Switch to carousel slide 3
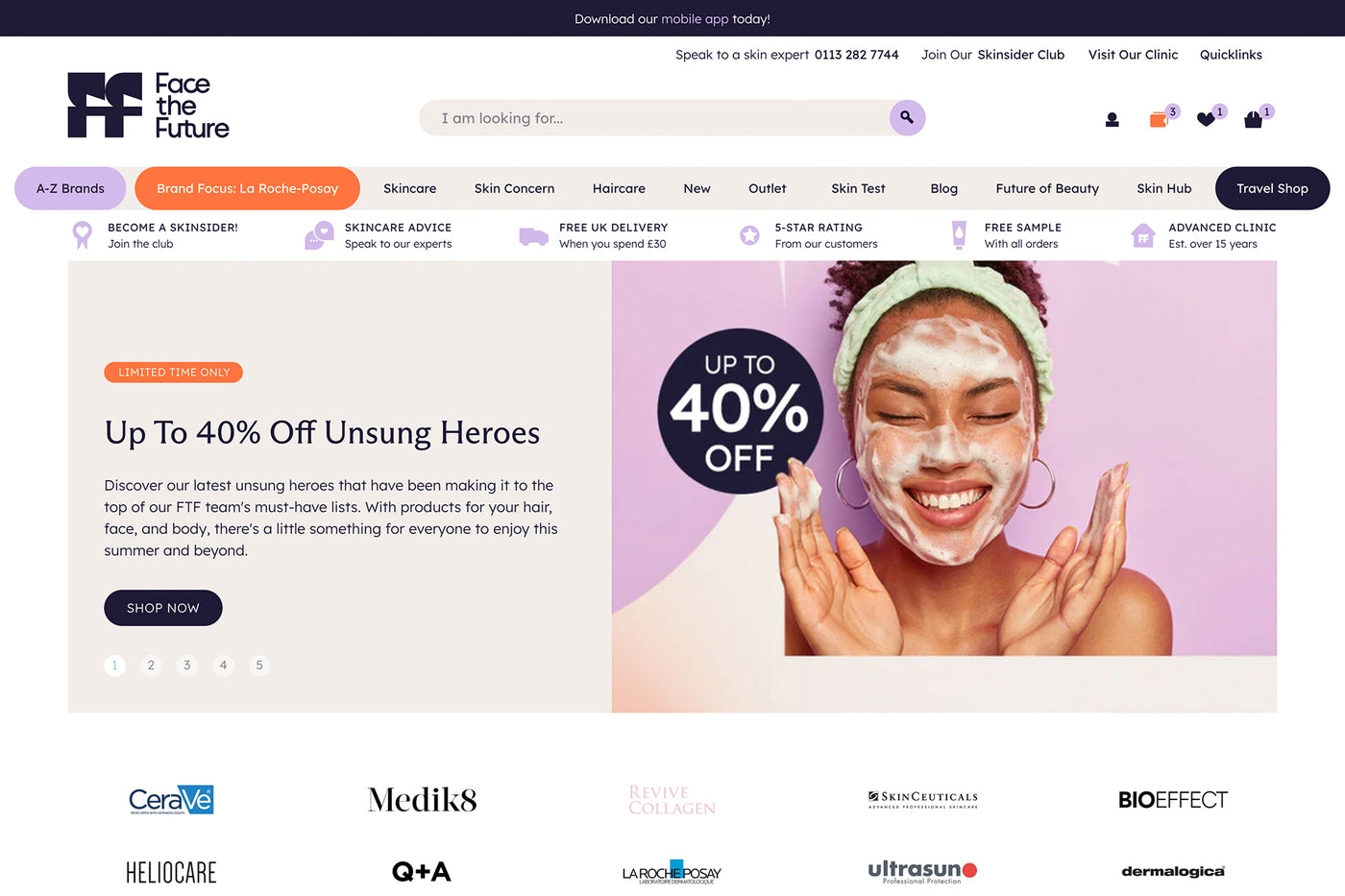 click(x=187, y=665)
